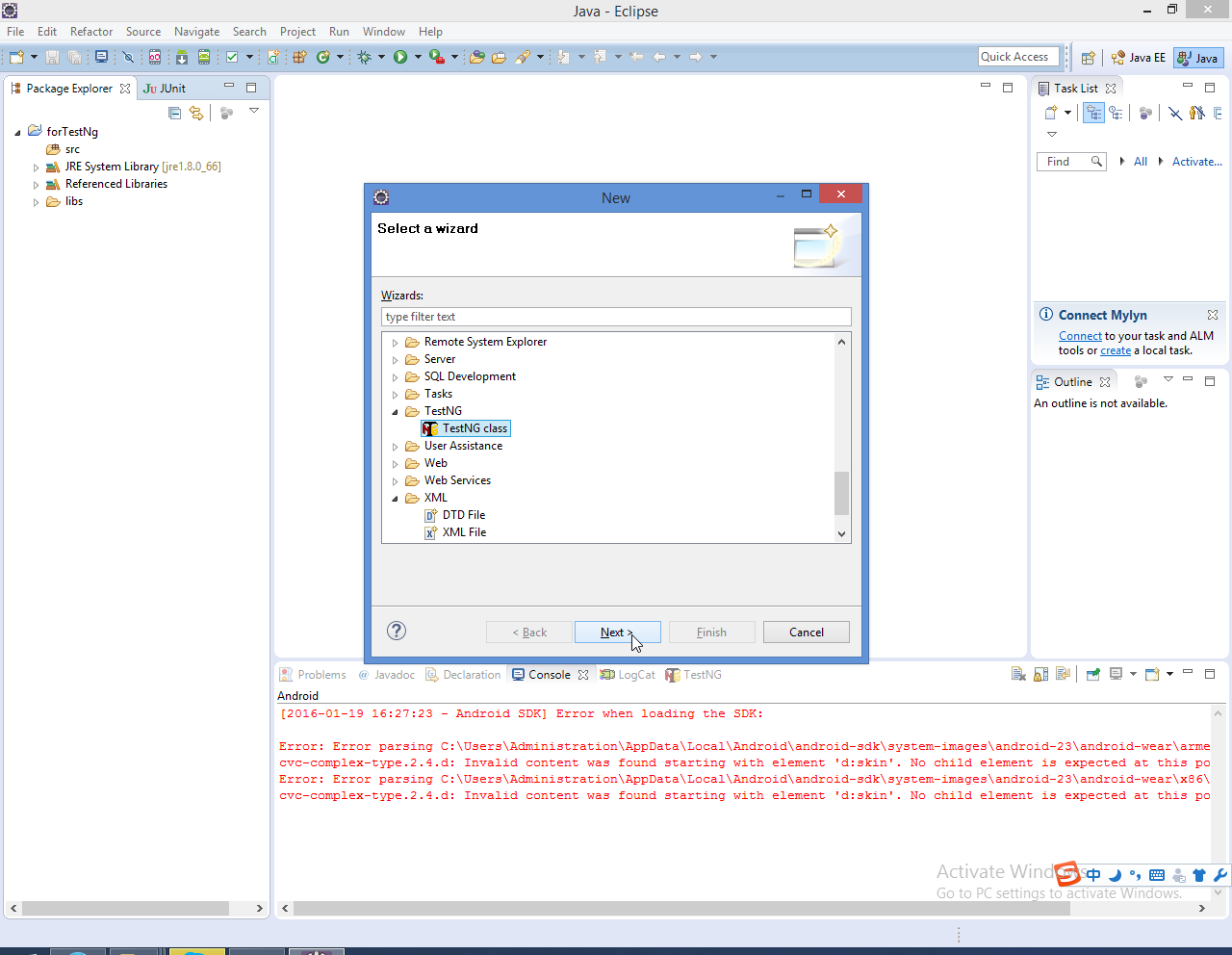
Task: Switch to Java EE perspective
Action: coord(1138,58)
